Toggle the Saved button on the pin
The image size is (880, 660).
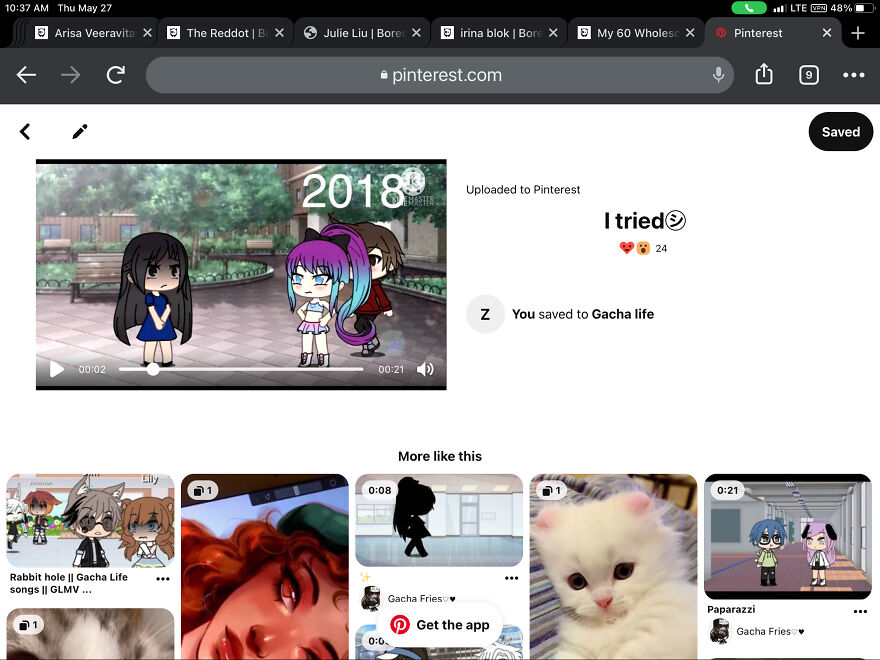click(840, 132)
